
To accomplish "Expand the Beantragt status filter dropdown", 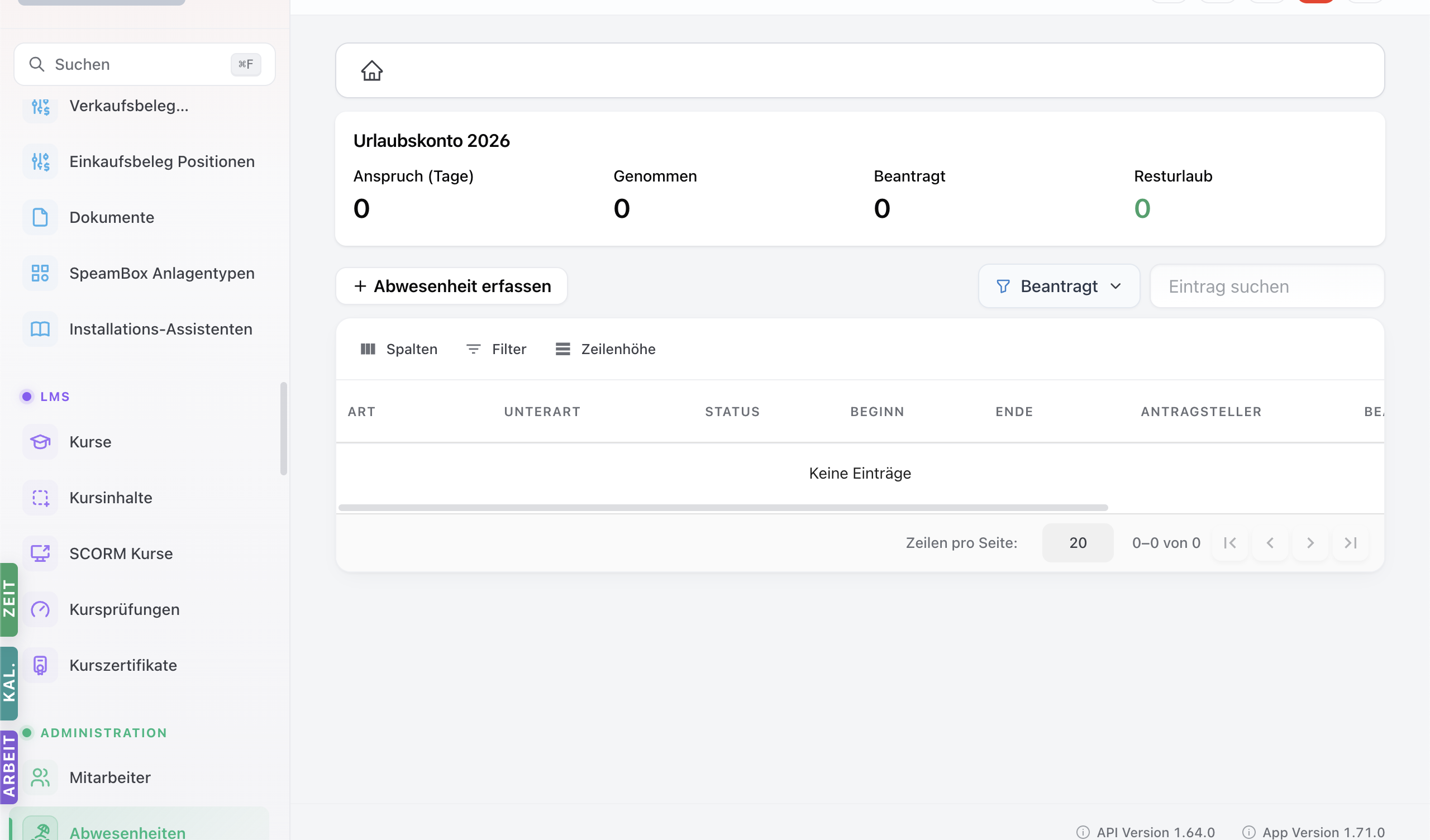I will (x=1059, y=286).
